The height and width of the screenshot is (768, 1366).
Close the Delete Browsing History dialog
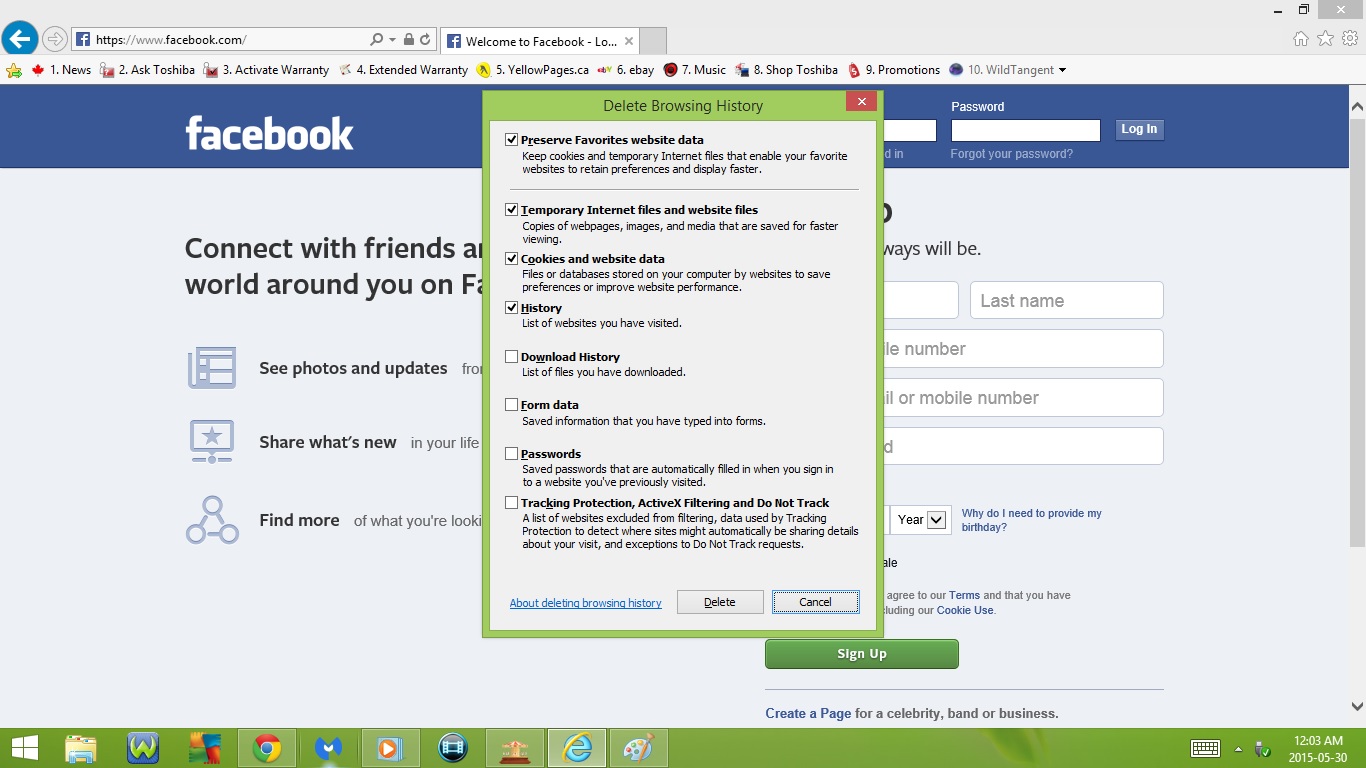coord(861,101)
